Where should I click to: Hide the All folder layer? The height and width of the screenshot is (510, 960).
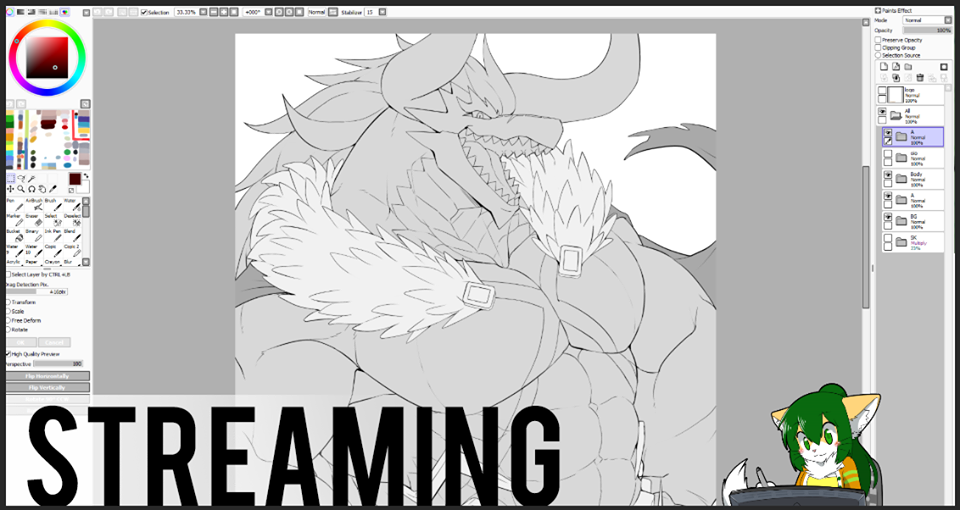tap(882, 112)
